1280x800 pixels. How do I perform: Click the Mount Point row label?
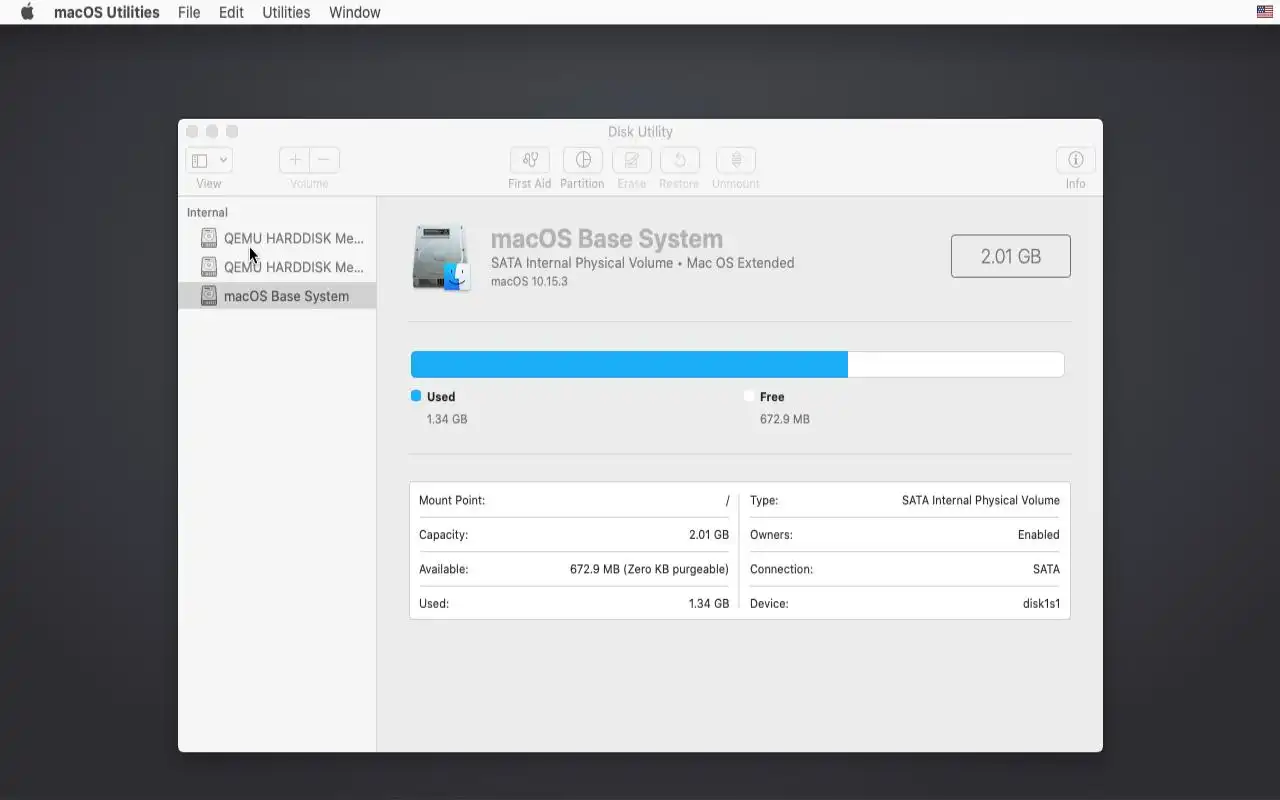click(x=452, y=500)
